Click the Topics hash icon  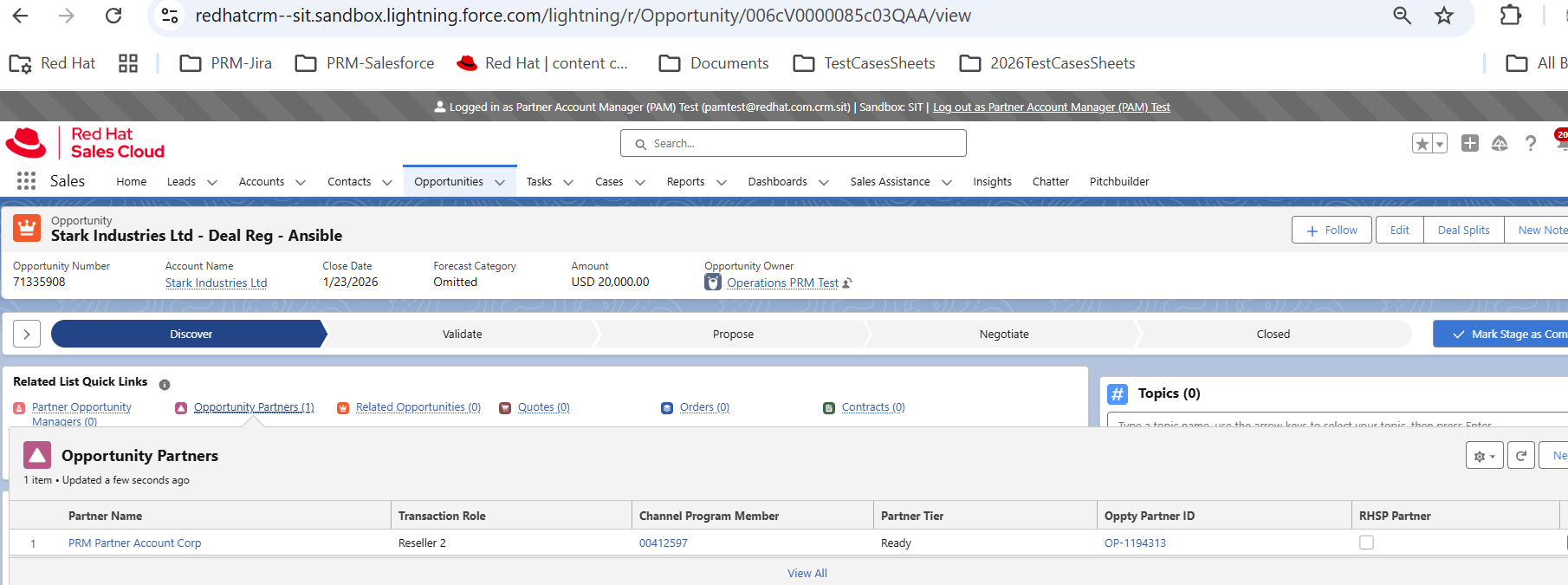pos(1118,394)
